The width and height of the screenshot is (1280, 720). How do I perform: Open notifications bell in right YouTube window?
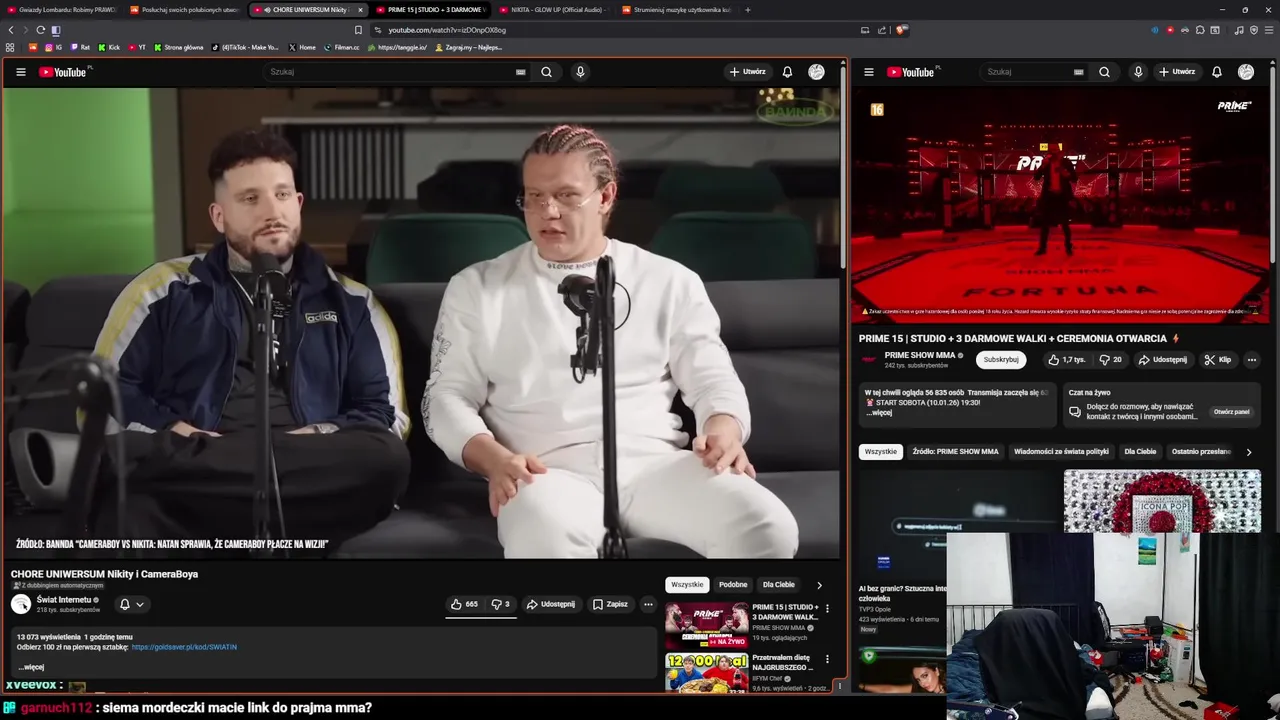pos(1216,72)
